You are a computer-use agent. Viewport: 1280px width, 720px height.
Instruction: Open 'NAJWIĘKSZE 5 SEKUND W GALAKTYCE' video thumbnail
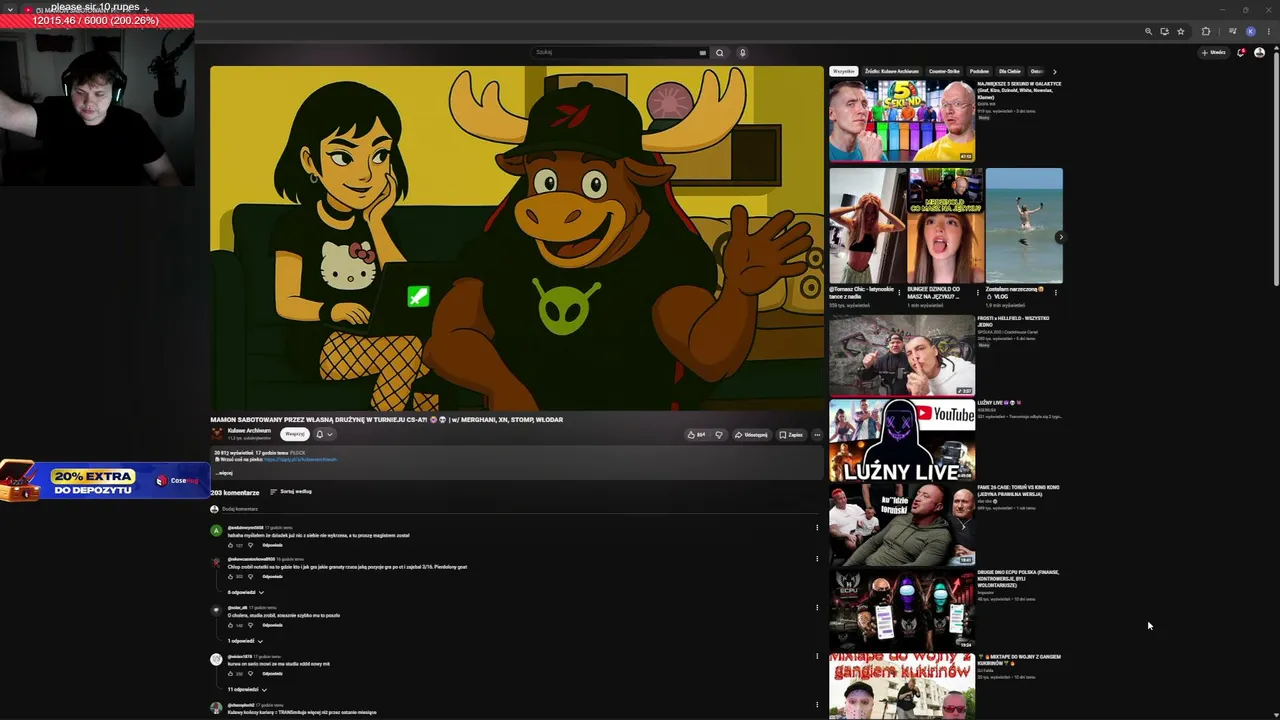(902, 121)
